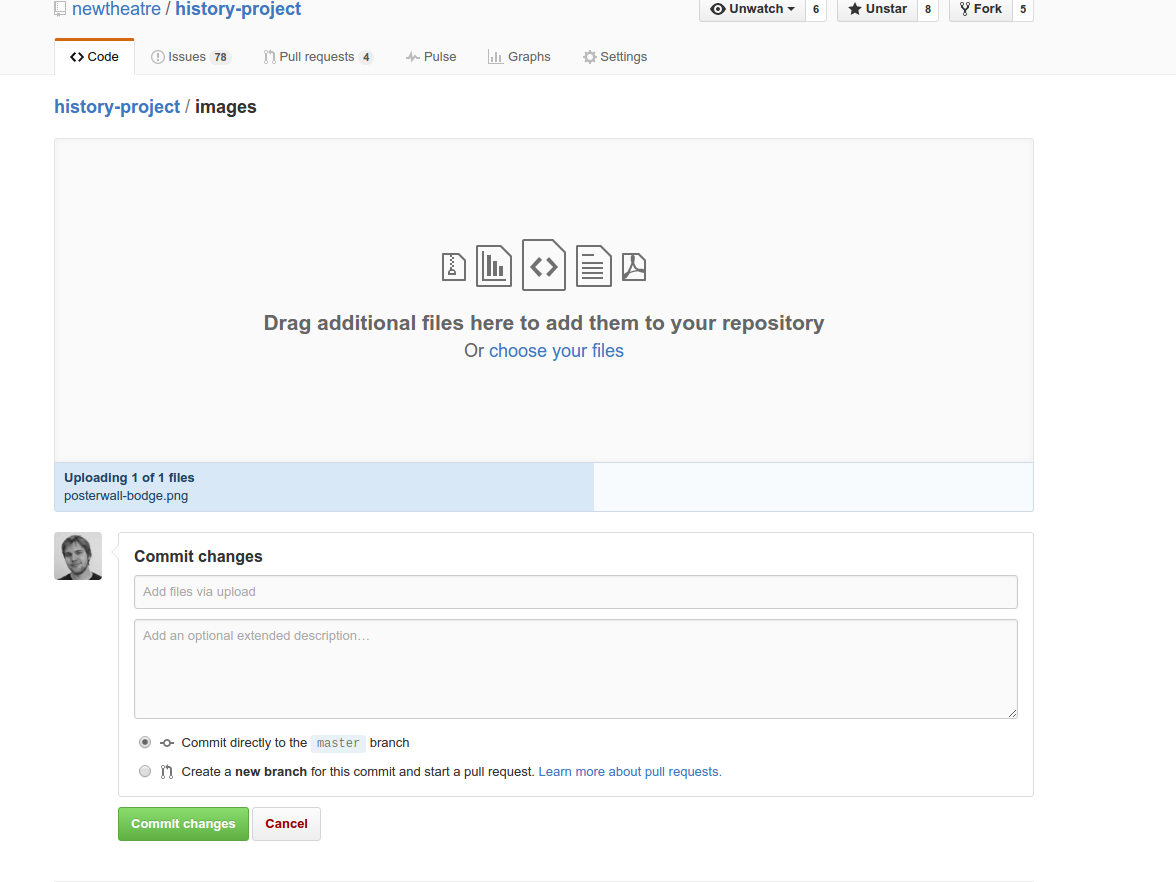The height and width of the screenshot is (882, 1176).
Task: Click the images breadcrumb text
Action: tap(226, 106)
